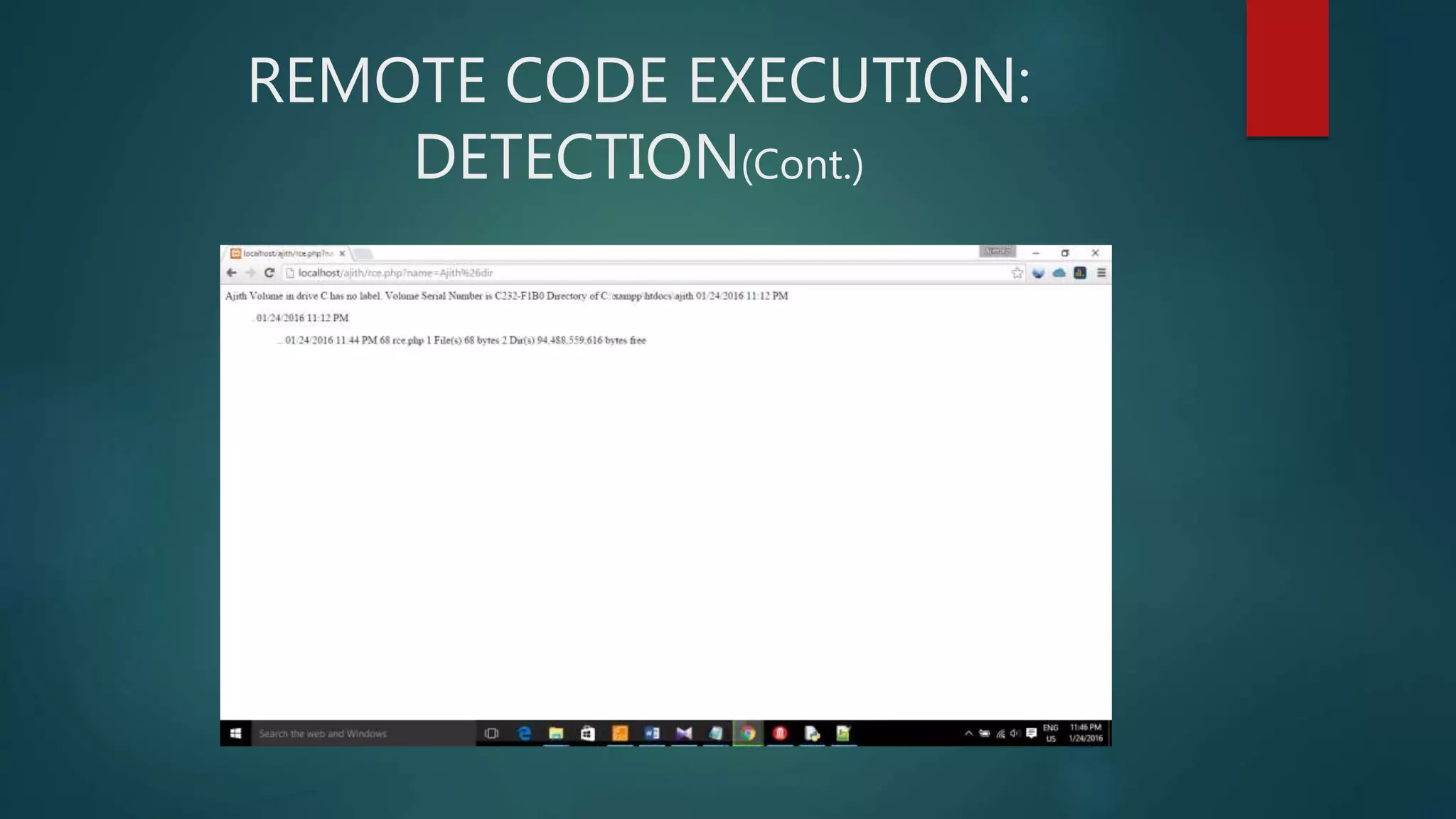Screen dimensions: 1456x819
Task: Click the '01/24/2016 11:12 PM' line
Action: point(302,318)
